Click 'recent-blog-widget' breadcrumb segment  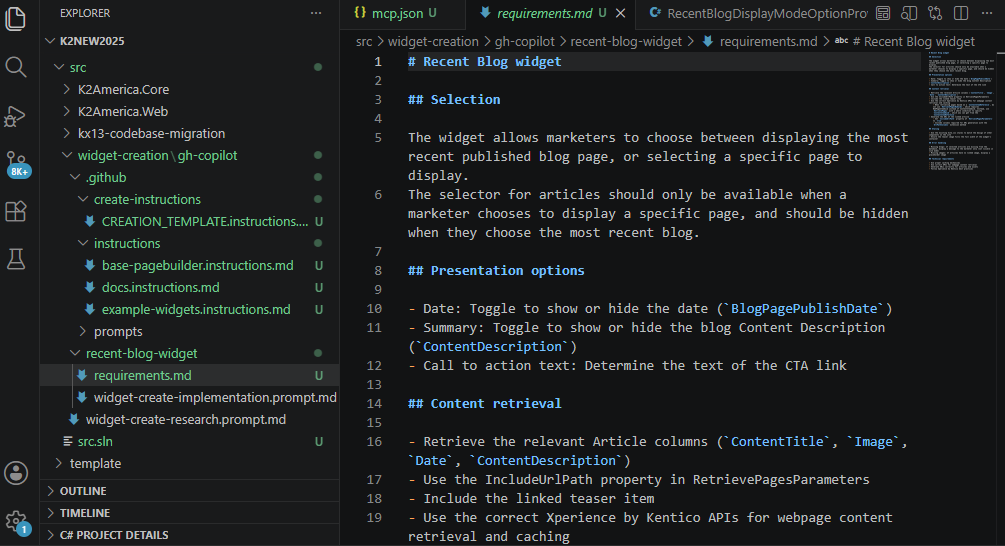pyautogui.click(x=626, y=42)
